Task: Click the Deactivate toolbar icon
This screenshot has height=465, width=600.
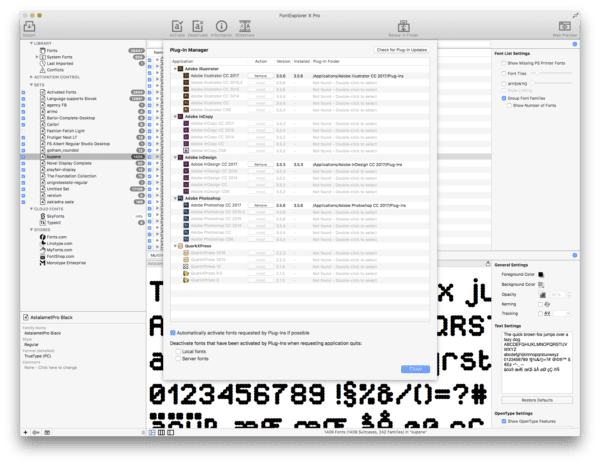Action: pos(199,25)
